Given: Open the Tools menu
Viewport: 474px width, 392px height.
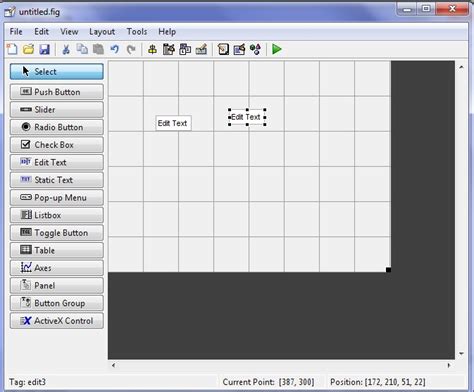Looking at the screenshot, I should click(x=137, y=32).
